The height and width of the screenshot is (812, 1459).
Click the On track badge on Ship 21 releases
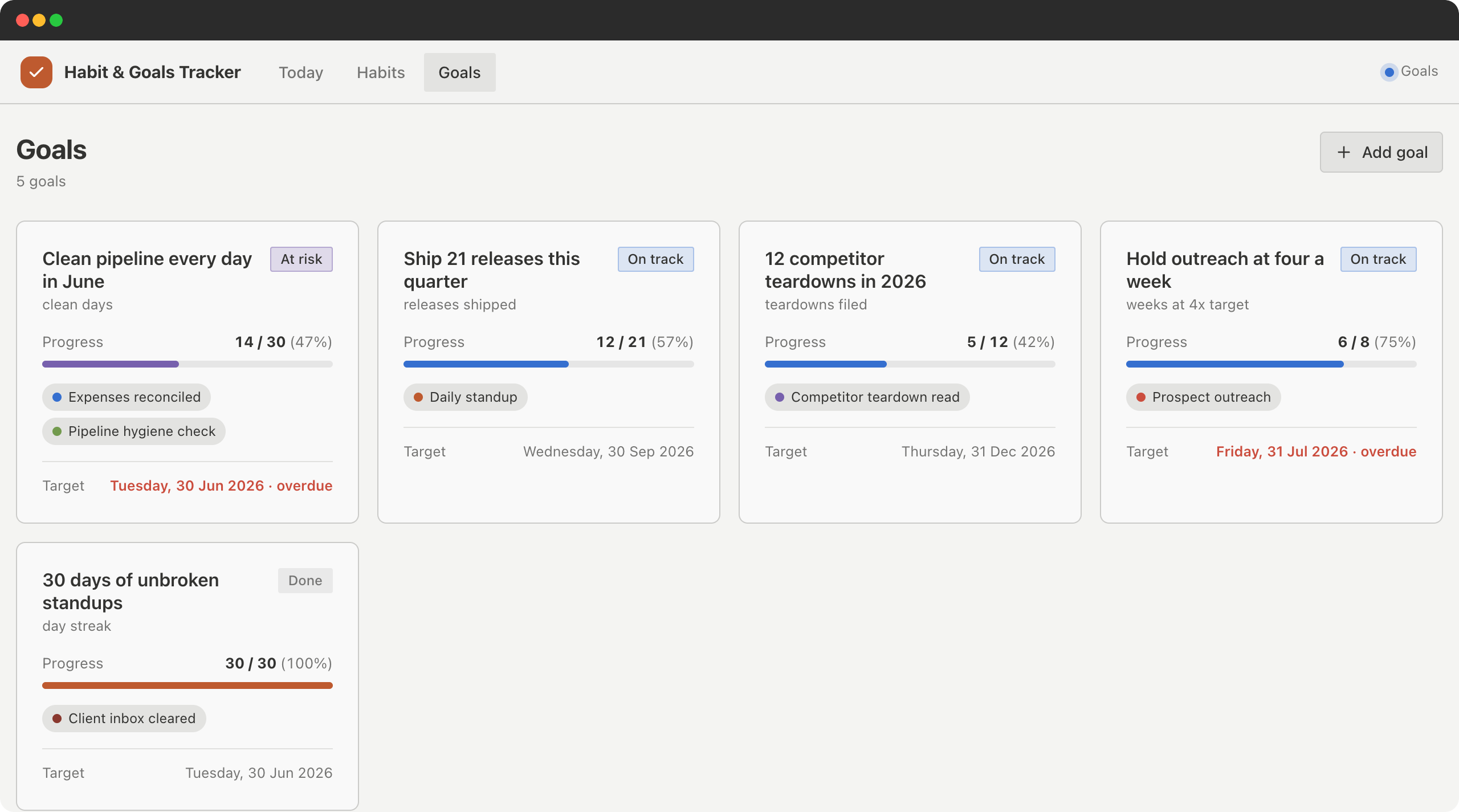[x=656, y=259]
